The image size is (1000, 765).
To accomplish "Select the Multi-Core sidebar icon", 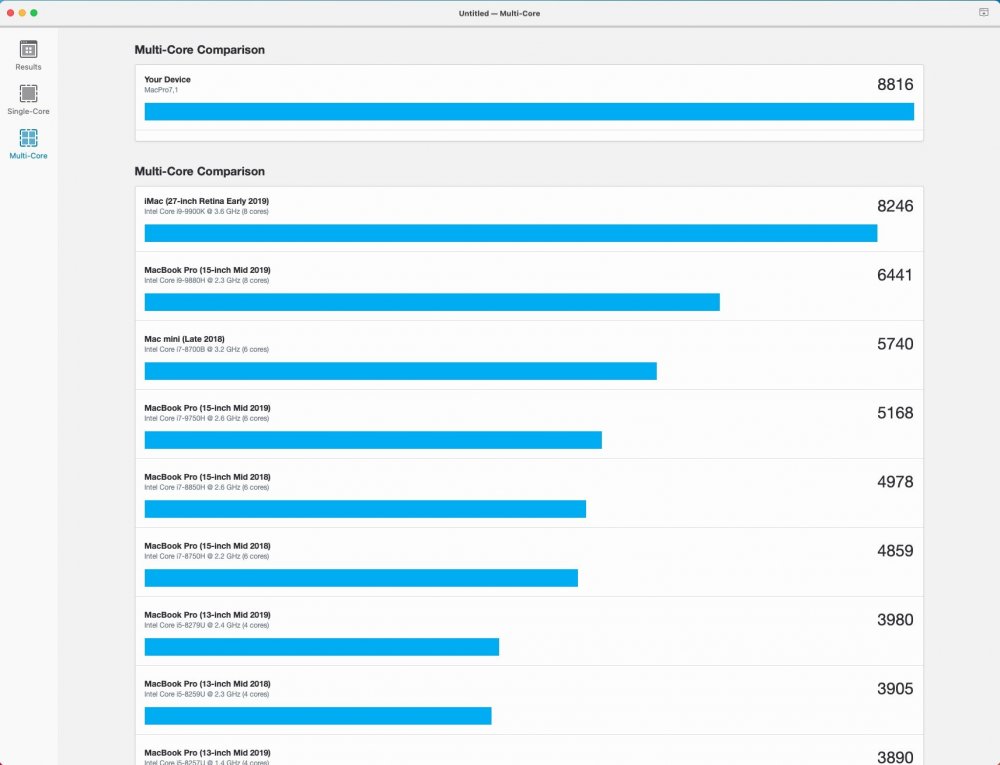I will (x=28, y=138).
